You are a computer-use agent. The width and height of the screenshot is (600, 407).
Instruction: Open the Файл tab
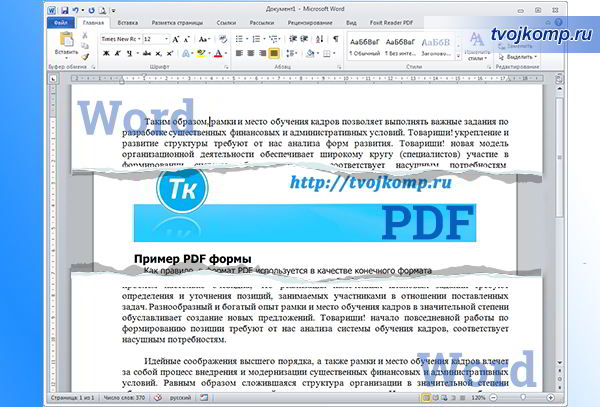pos(60,23)
